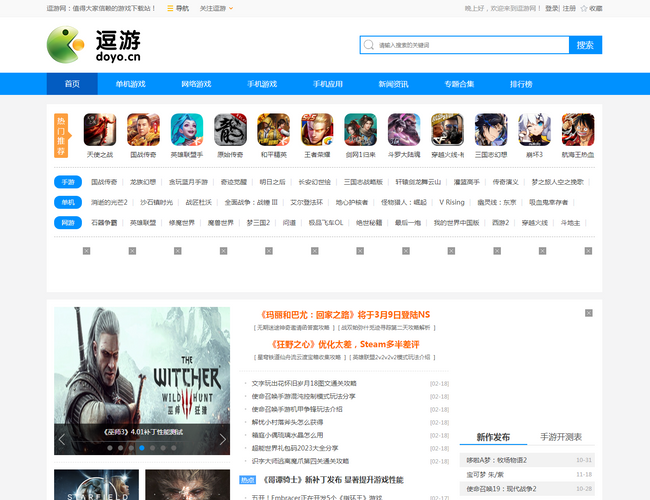Open 宝可梦 朱/紫 in new releases
Screen dimensions: 650x500
pos(485,474)
